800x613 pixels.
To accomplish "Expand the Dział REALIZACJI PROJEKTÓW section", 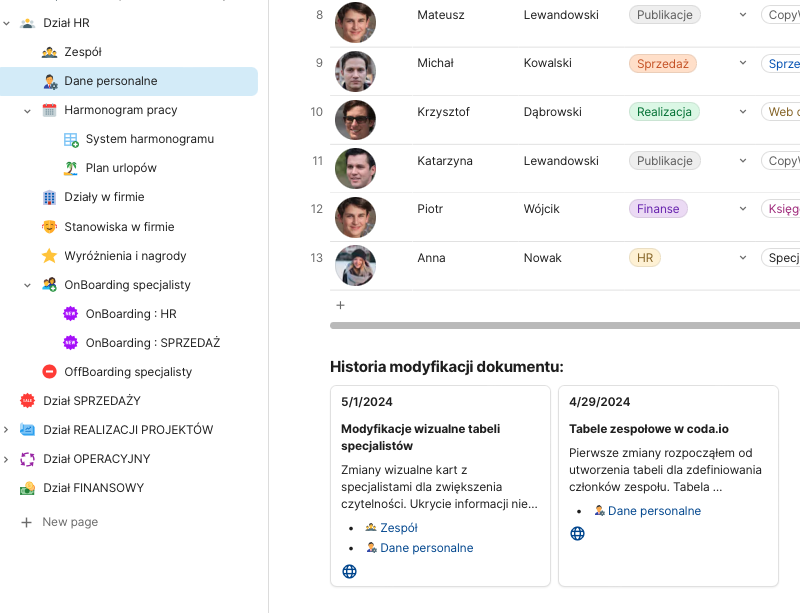I will coord(7,430).
